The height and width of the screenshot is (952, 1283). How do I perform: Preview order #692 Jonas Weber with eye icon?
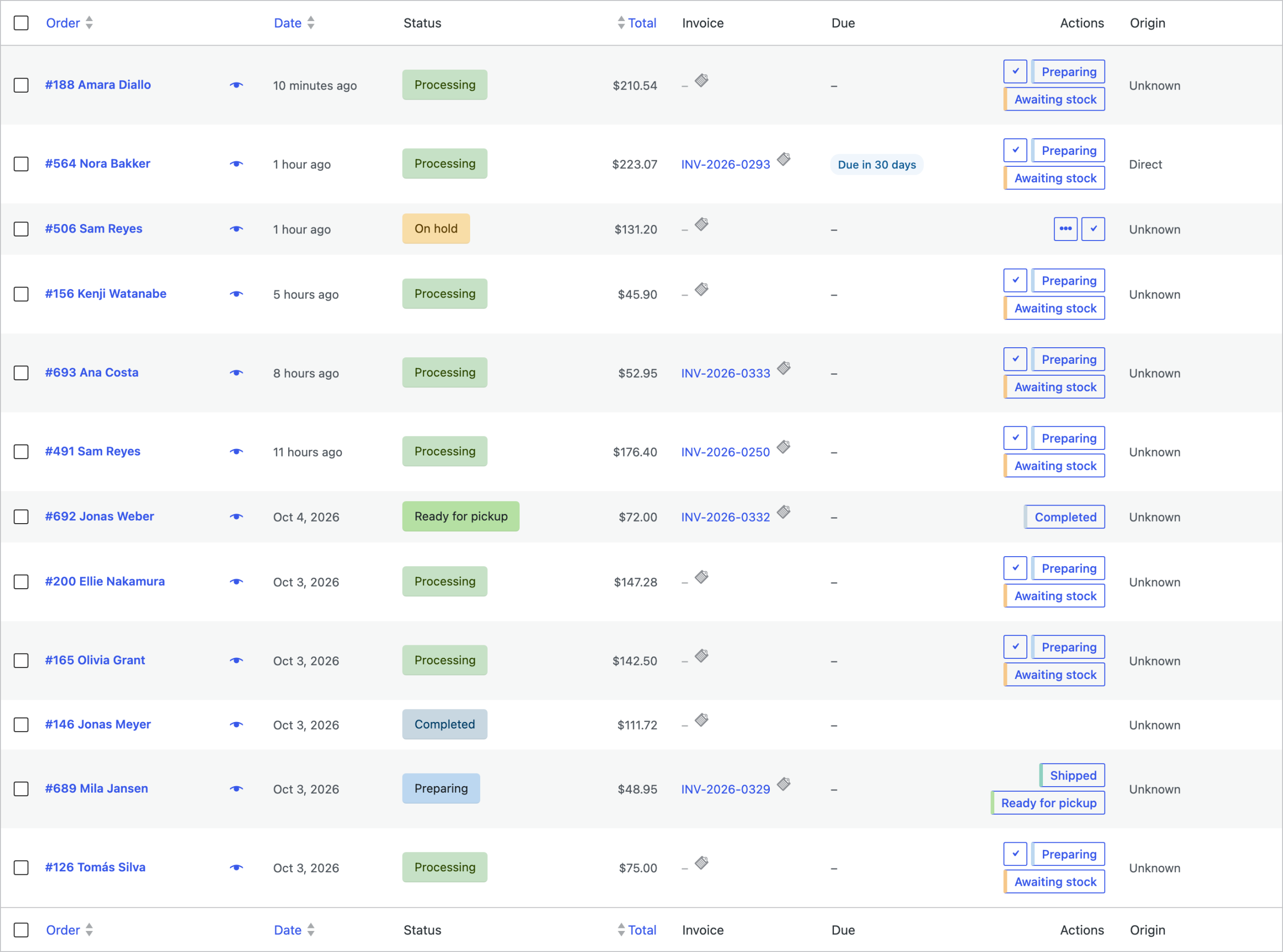pos(237,517)
